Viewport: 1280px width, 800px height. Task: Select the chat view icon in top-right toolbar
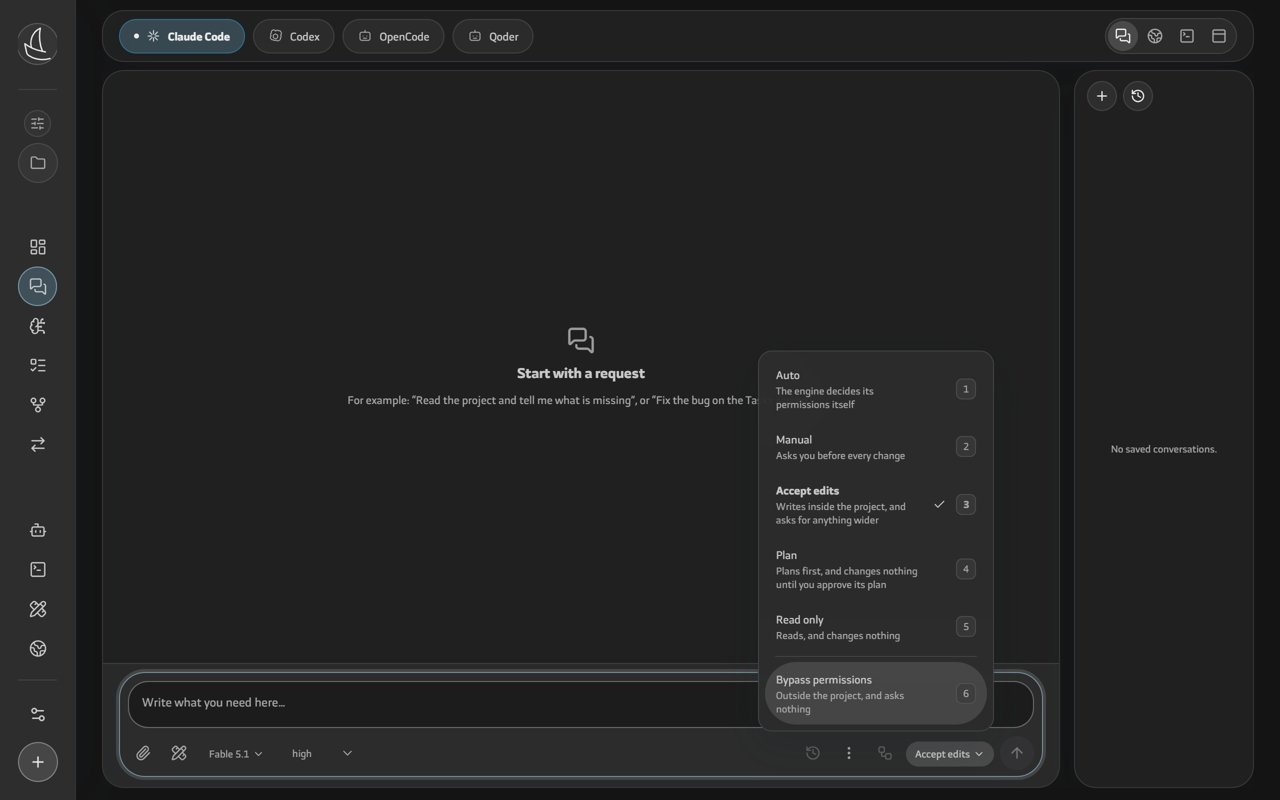(1123, 36)
